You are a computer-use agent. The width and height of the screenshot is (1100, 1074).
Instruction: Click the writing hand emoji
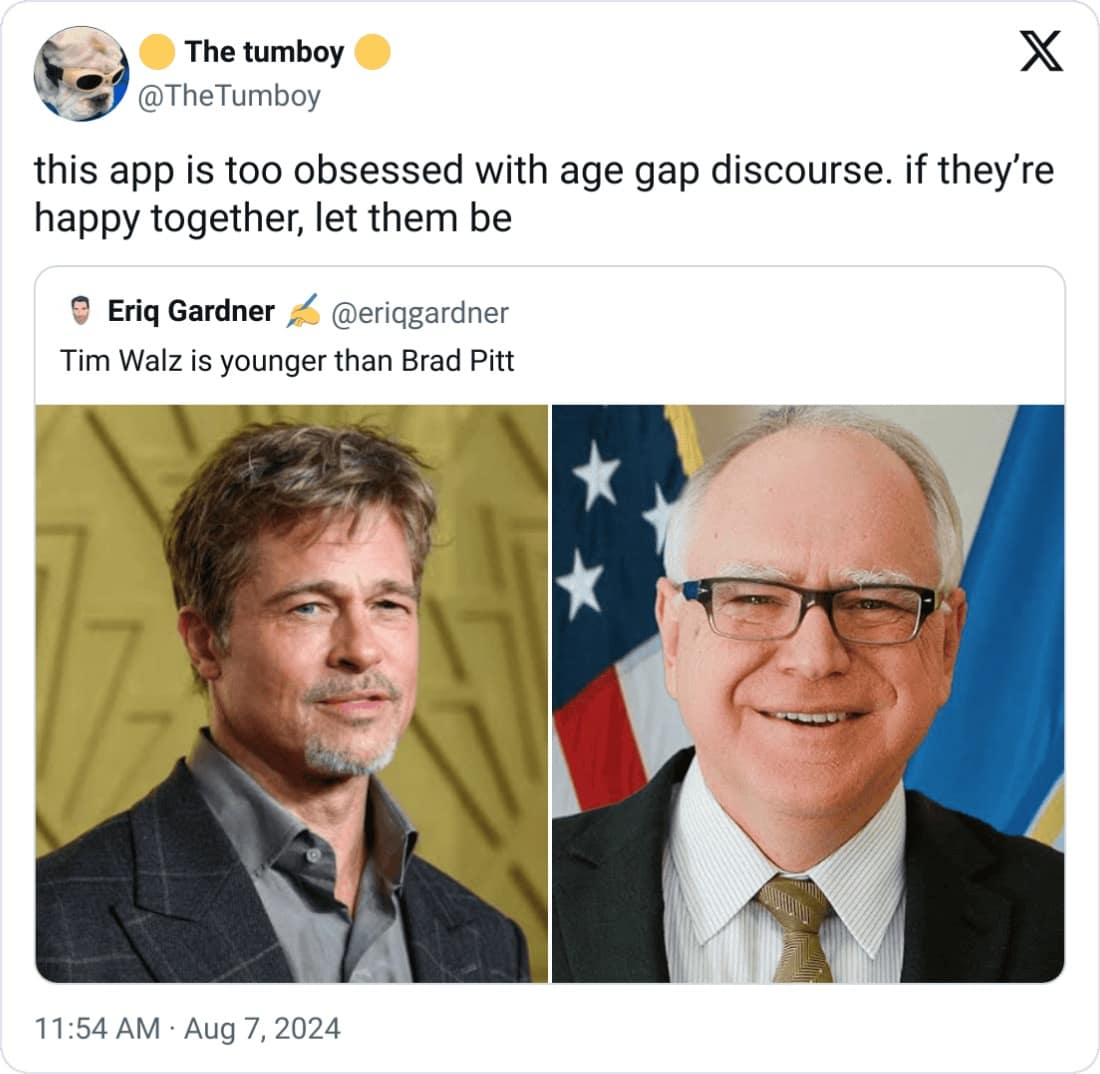[x=303, y=312]
